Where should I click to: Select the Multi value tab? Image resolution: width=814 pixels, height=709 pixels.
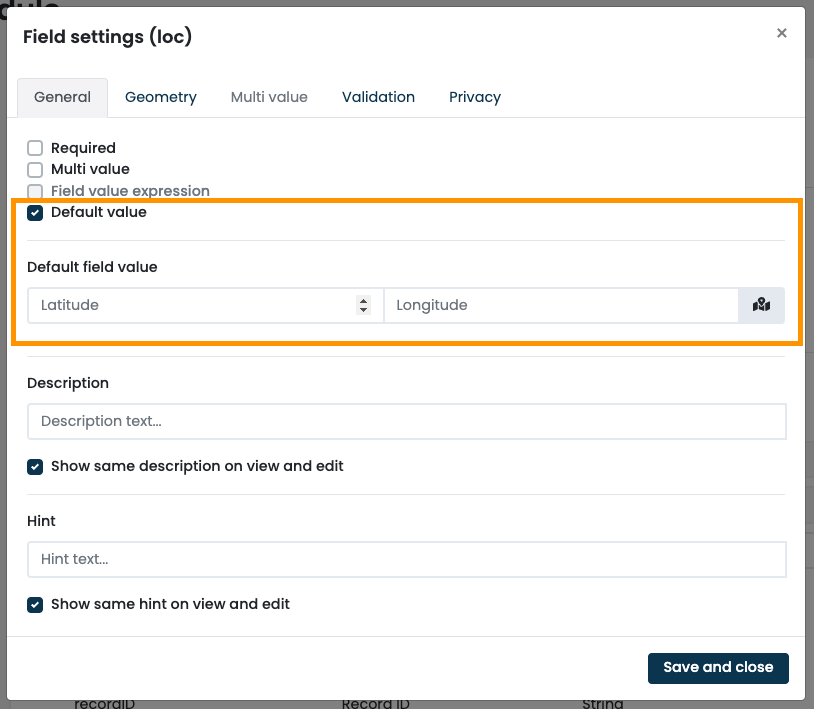pos(269,97)
